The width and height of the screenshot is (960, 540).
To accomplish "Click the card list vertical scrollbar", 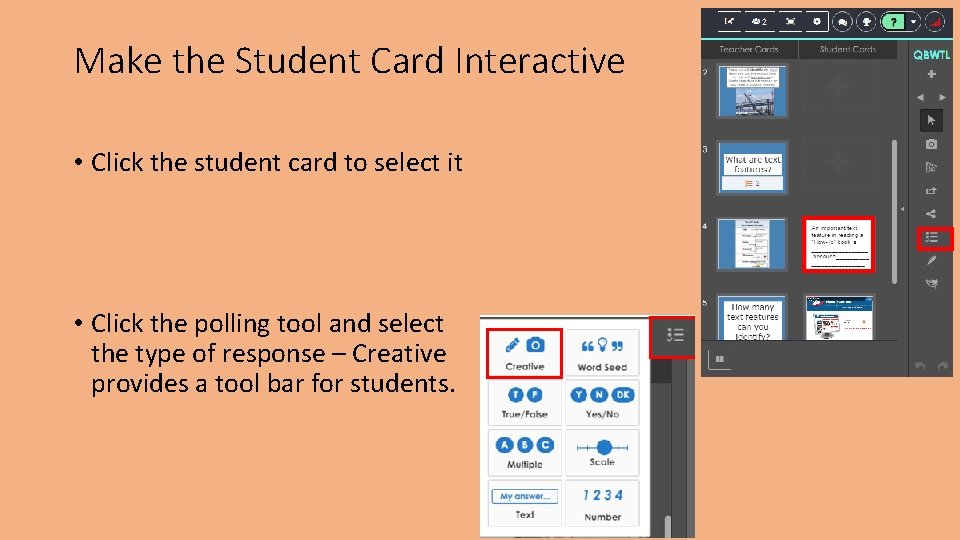I will 894,211.
